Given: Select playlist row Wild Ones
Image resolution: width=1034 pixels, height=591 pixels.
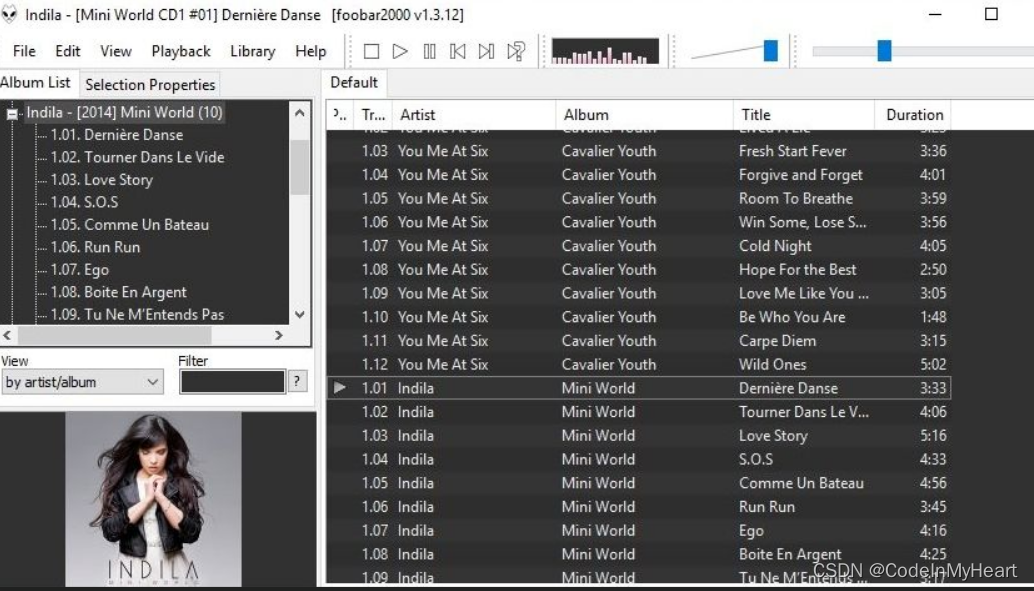Looking at the screenshot, I should pyautogui.click(x=638, y=365).
